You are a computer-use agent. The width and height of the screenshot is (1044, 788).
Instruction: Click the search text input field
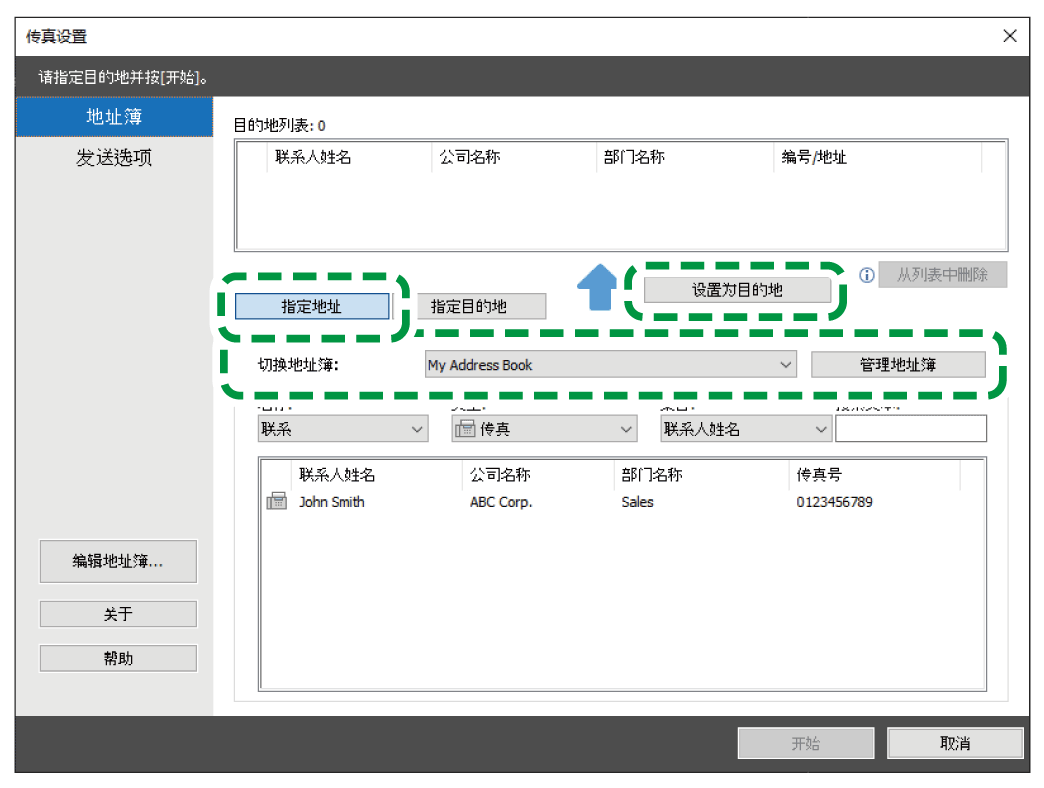point(910,429)
